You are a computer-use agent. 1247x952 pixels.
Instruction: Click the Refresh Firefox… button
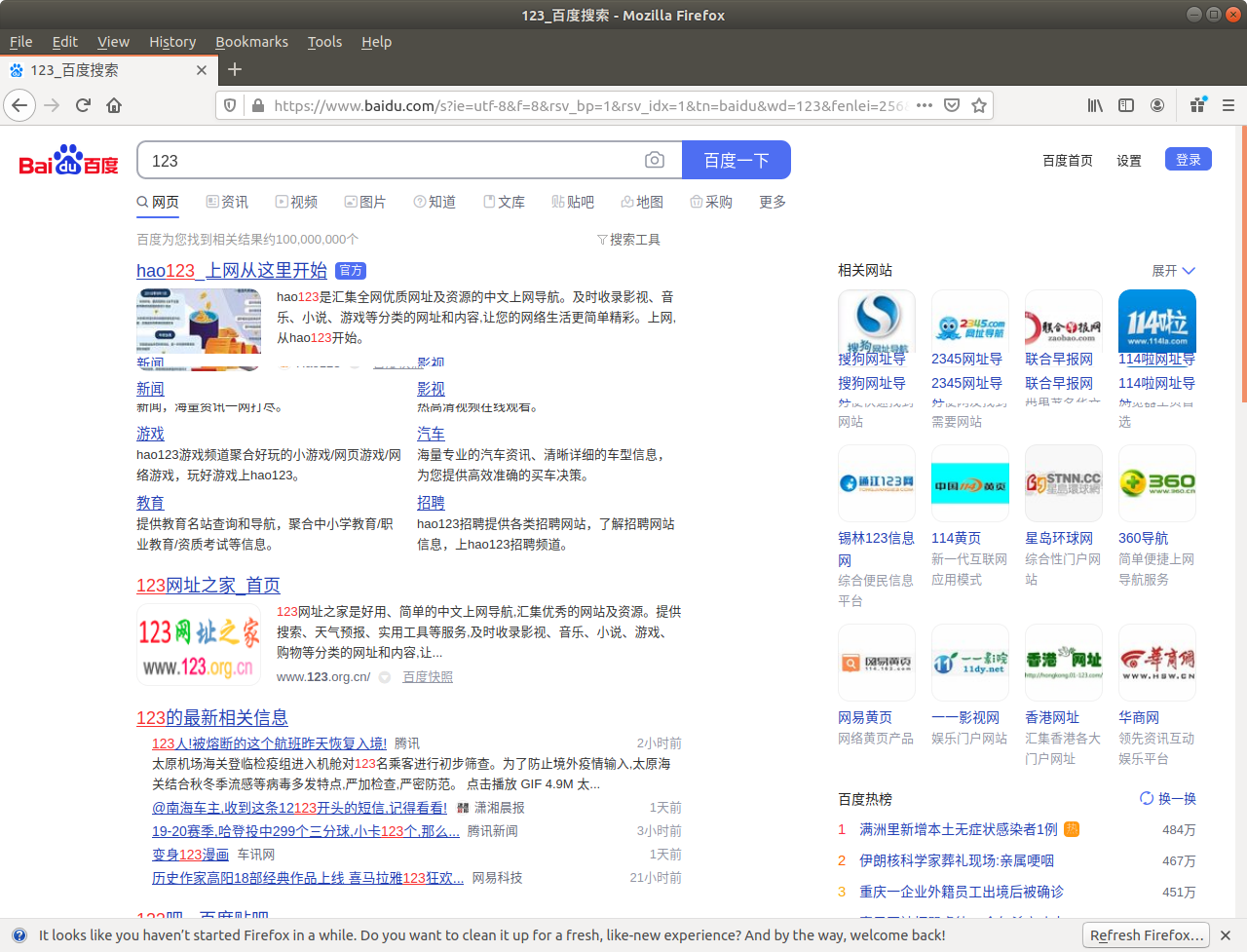(1146, 935)
